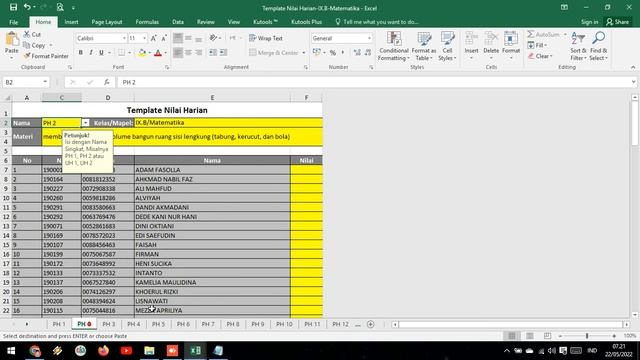Click Merge & Center
This screenshot has height=360, width=640.
pyautogui.click(x=273, y=53)
